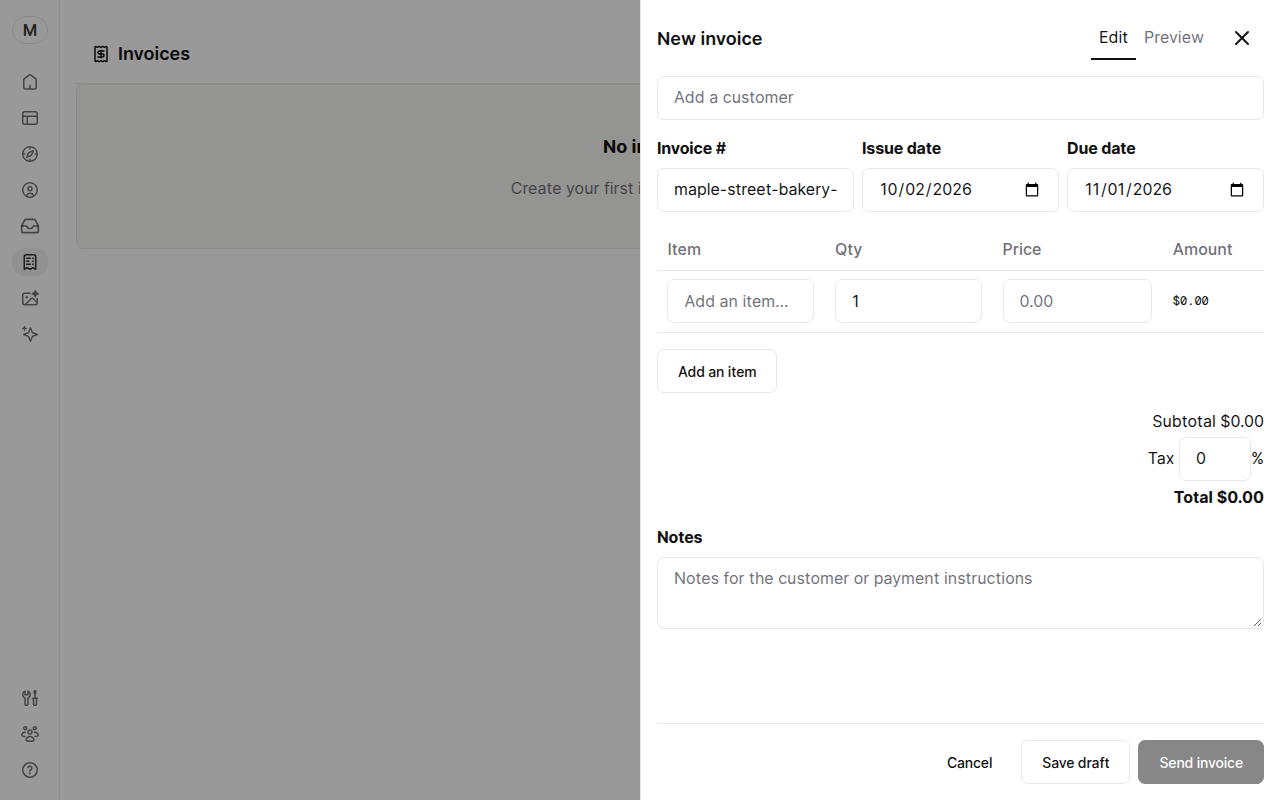The height and width of the screenshot is (800, 1280).
Task: Switch to the Preview tab
Action: (x=1174, y=38)
